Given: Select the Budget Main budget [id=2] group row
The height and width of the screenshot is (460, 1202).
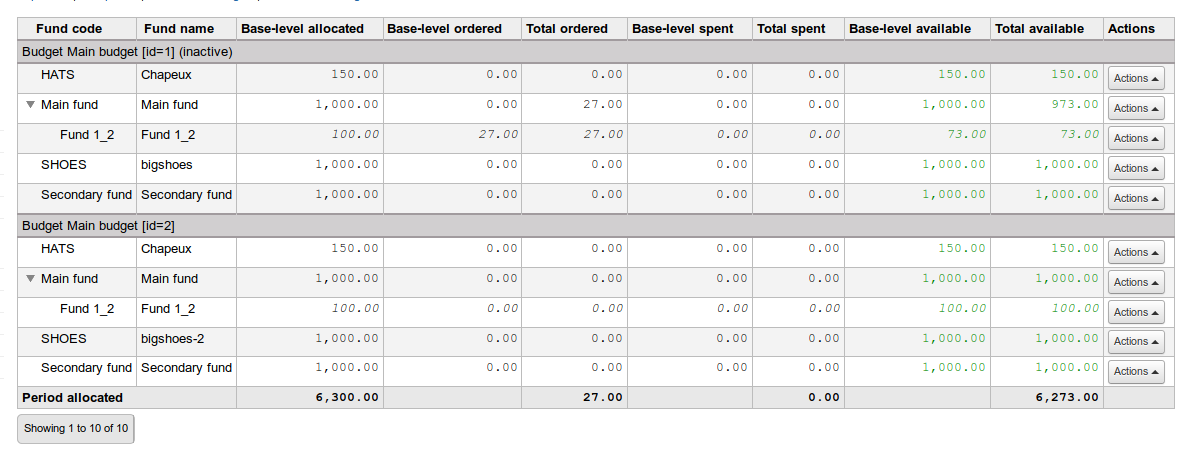Looking at the screenshot, I should tap(98, 226).
